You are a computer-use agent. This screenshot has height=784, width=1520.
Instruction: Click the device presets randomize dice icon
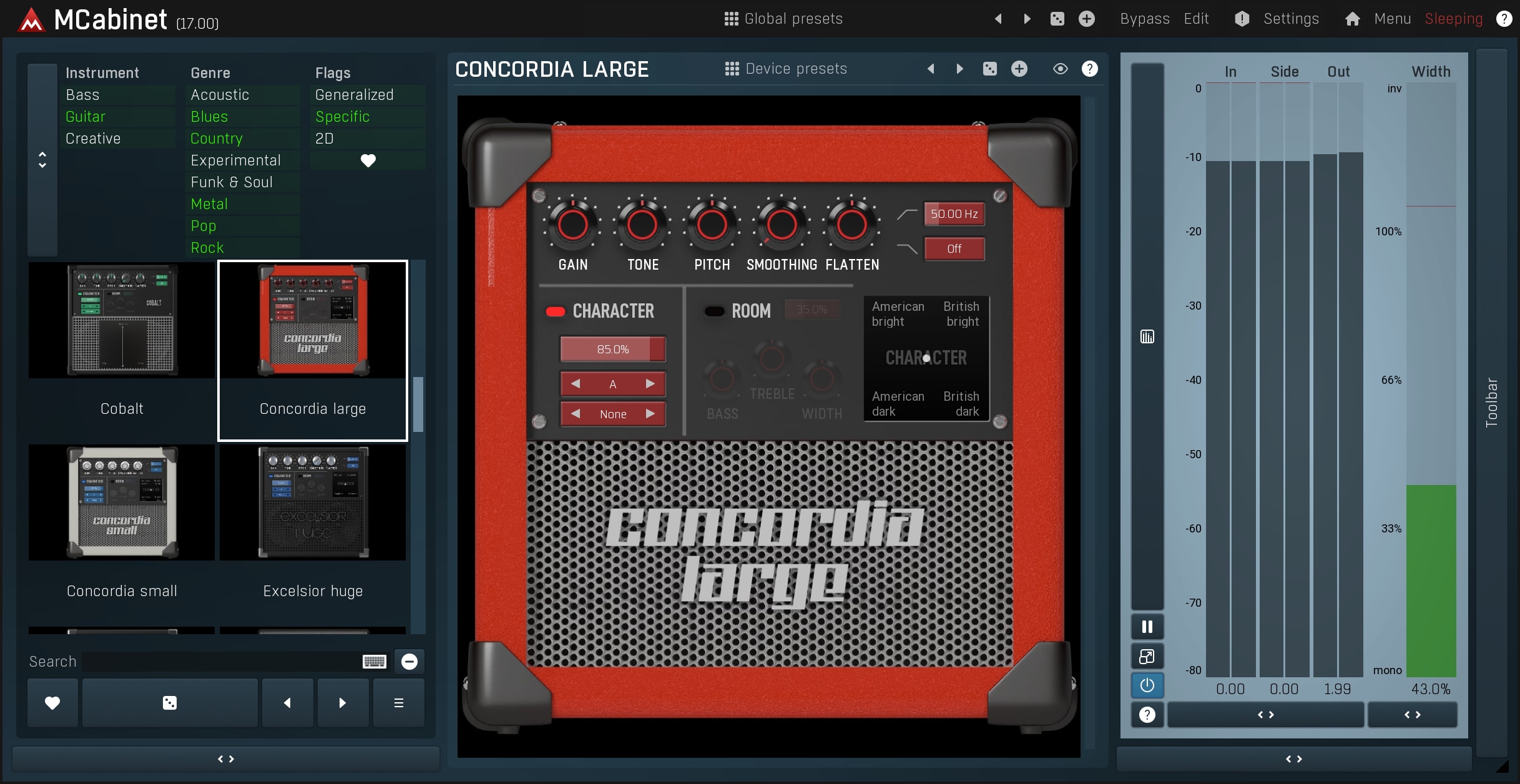click(x=989, y=69)
